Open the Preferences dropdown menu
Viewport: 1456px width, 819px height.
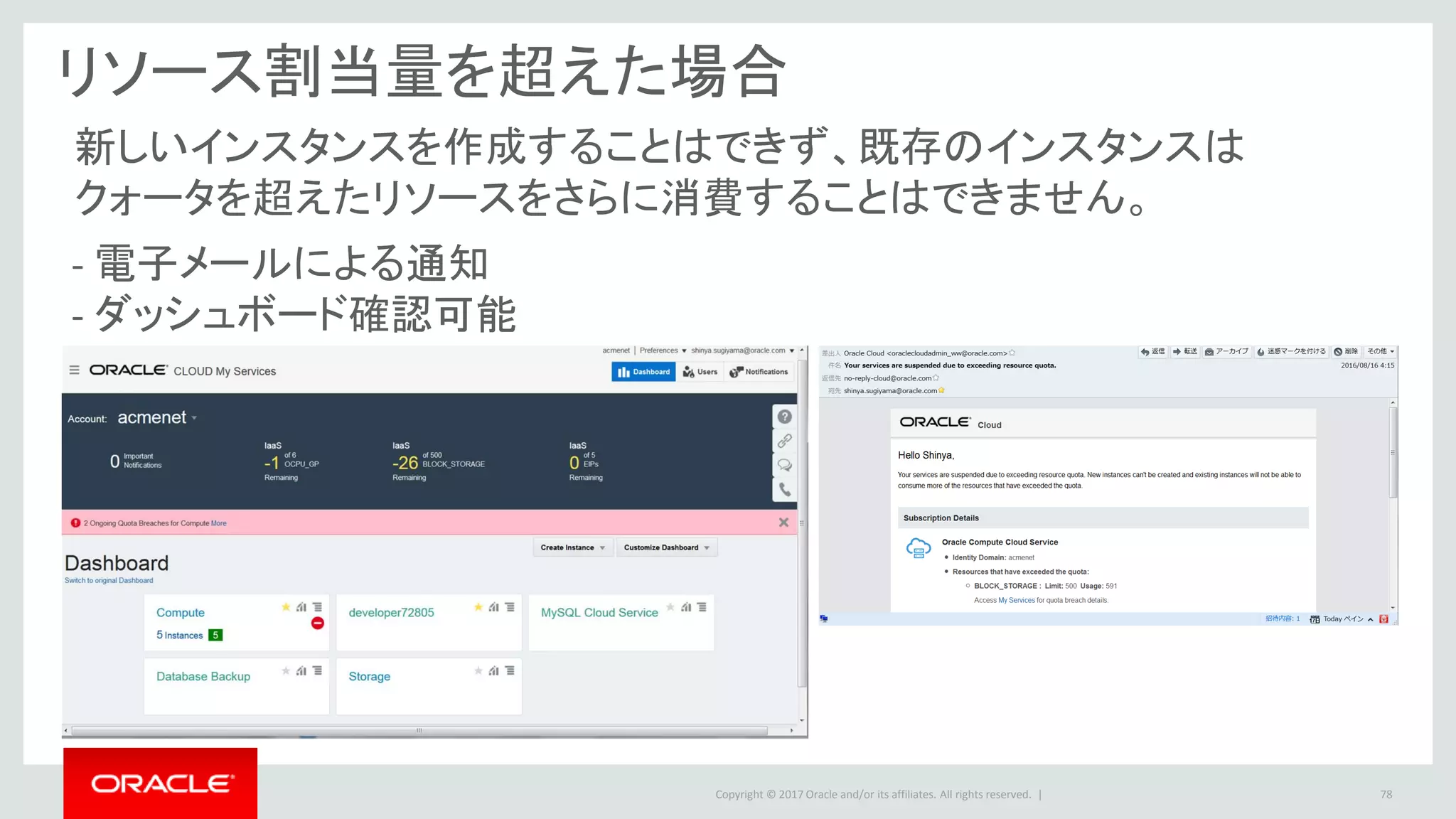point(663,350)
